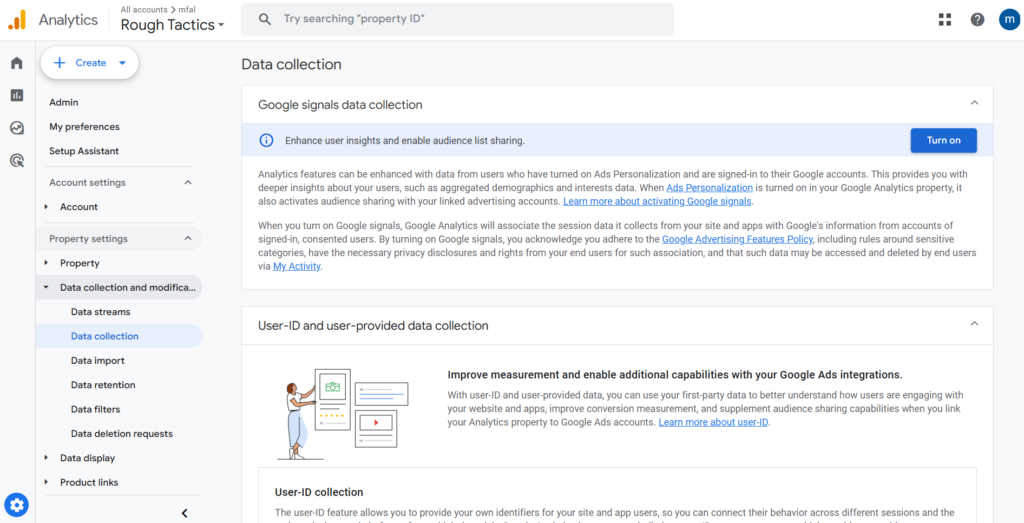The height and width of the screenshot is (523, 1024).
Task: Click the search magnifier icon
Action: click(x=264, y=20)
